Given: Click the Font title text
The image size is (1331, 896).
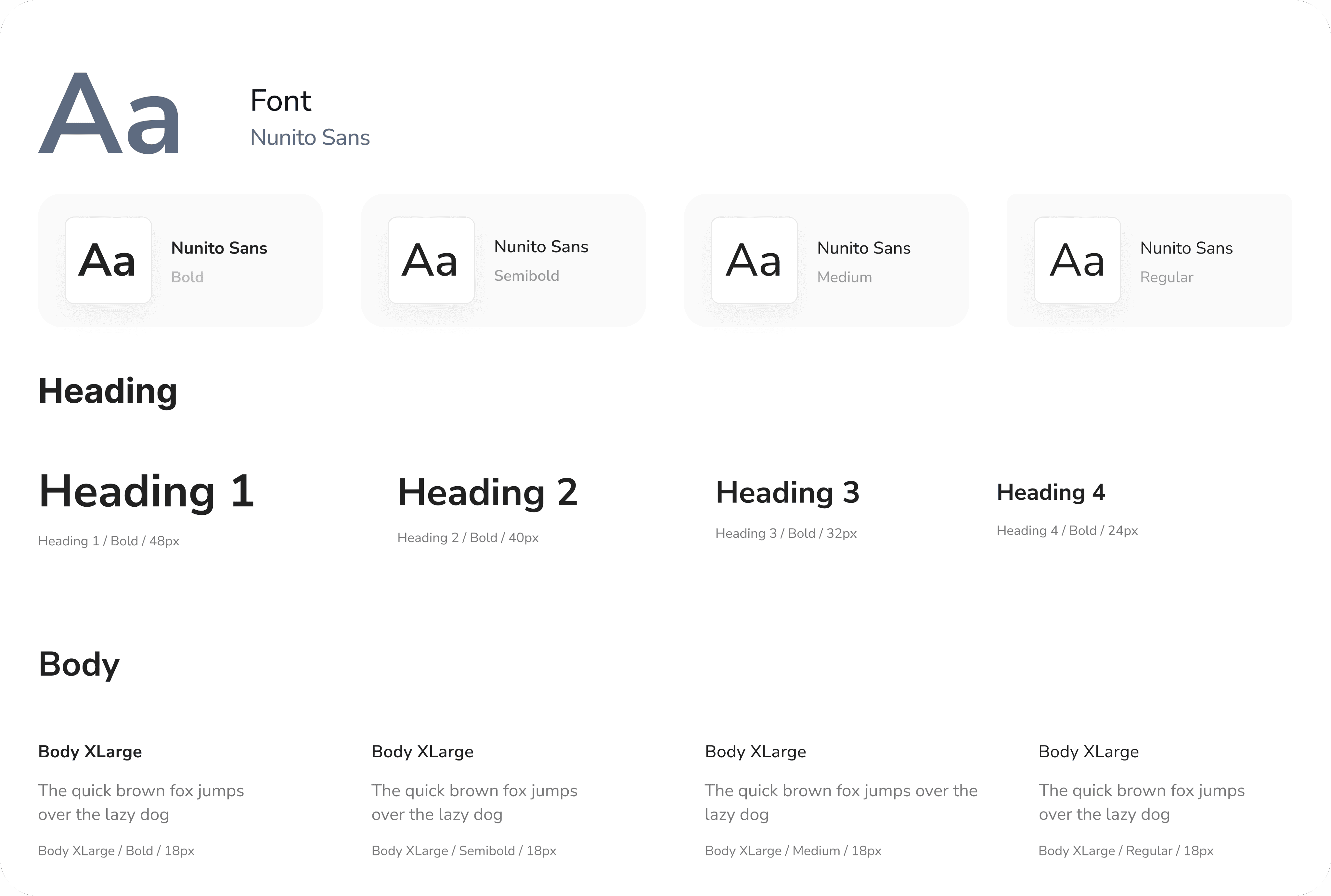Looking at the screenshot, I should point(280,100).
